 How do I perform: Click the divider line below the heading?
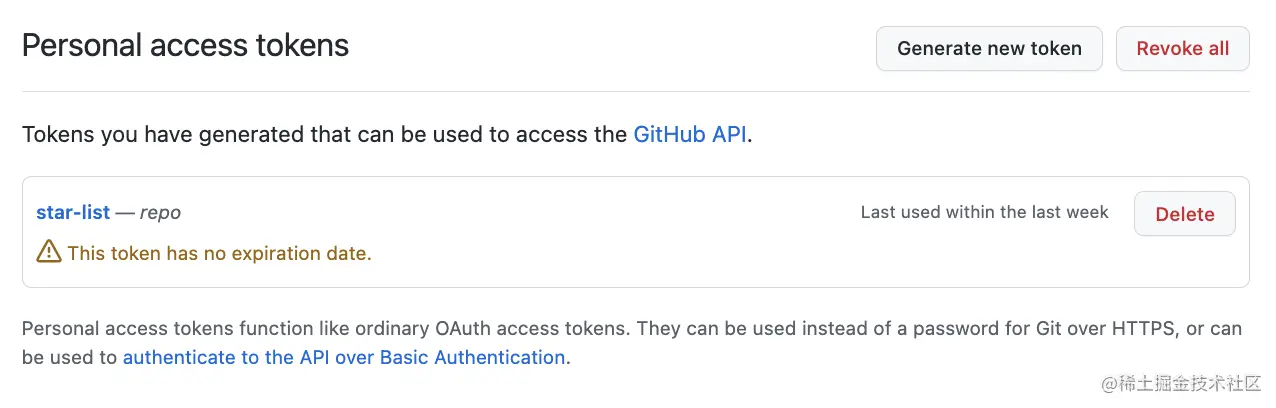click(635, 92)
